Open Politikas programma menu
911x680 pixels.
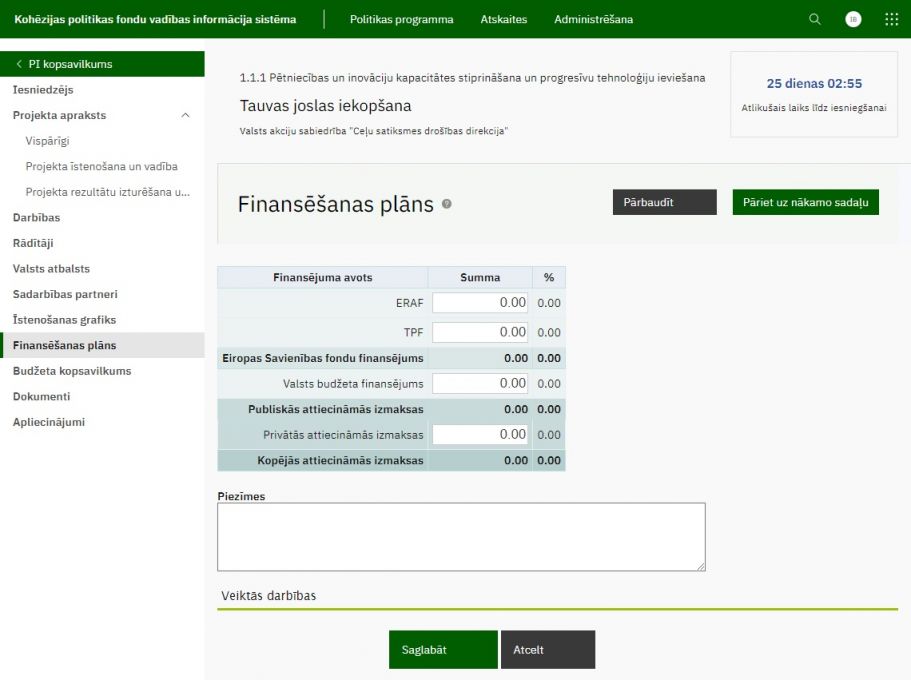coord(401,19)
